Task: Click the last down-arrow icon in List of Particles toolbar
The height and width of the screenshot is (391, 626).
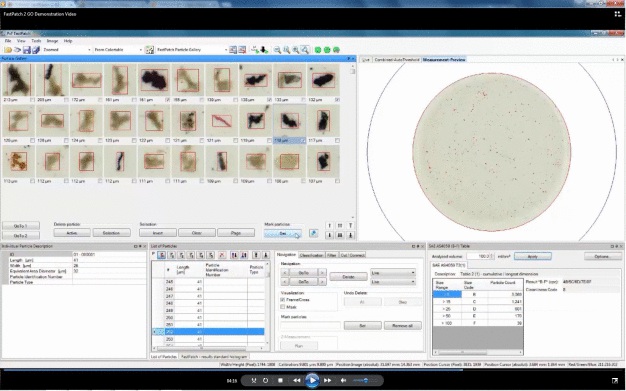Action: [x=265, y=255]
